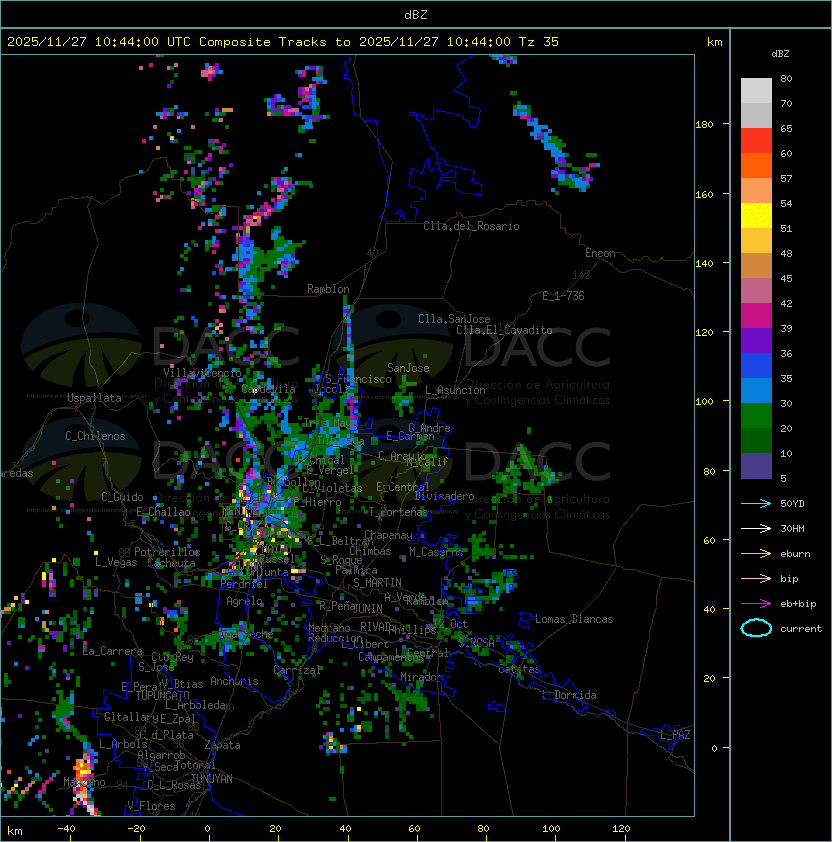This screenshot has height=842, width=832.
Task: Click the L_PAZ place label
Action: pyautogui.click(x=675, y=735)
